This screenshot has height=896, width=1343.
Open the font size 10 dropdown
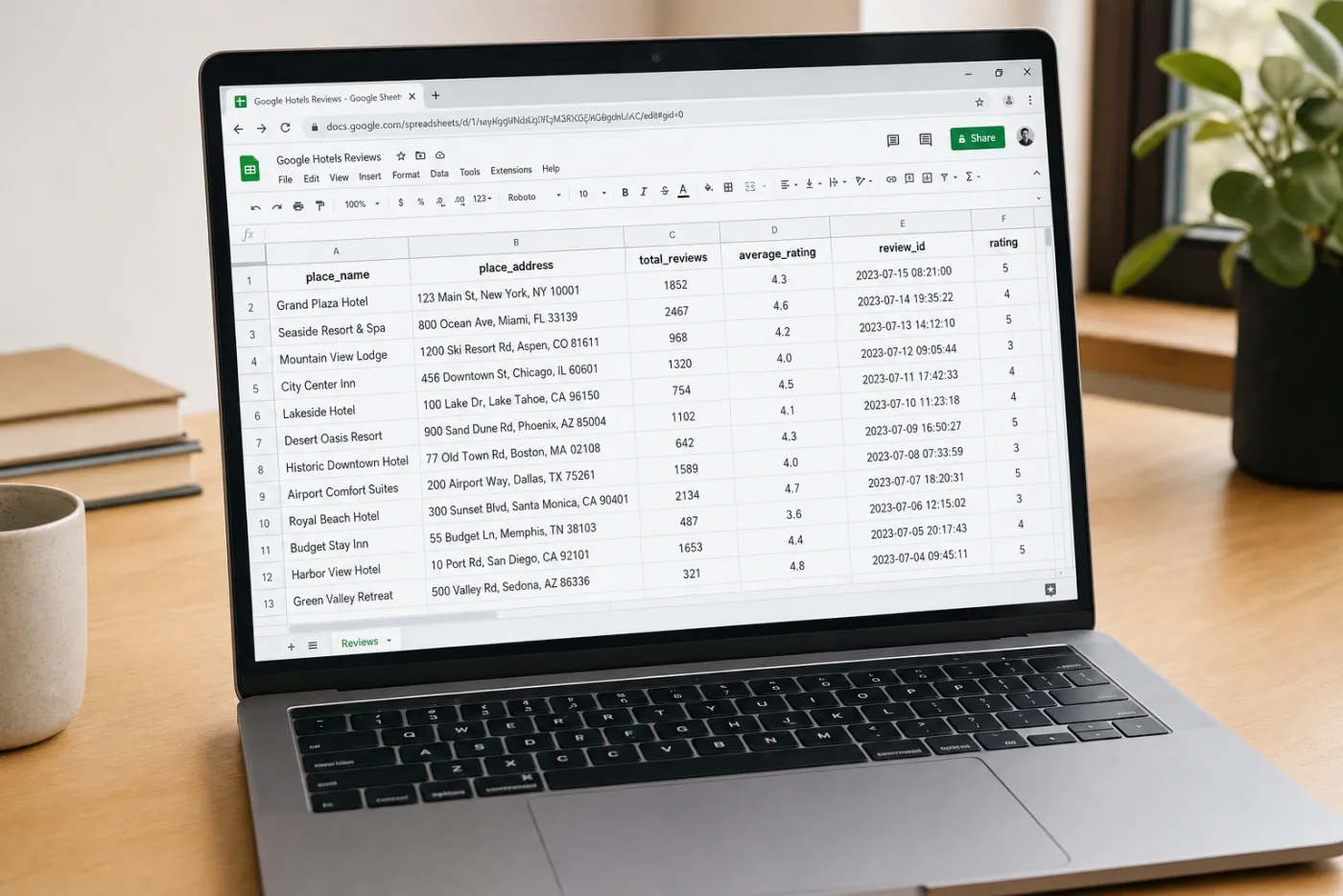coord(592,194)
